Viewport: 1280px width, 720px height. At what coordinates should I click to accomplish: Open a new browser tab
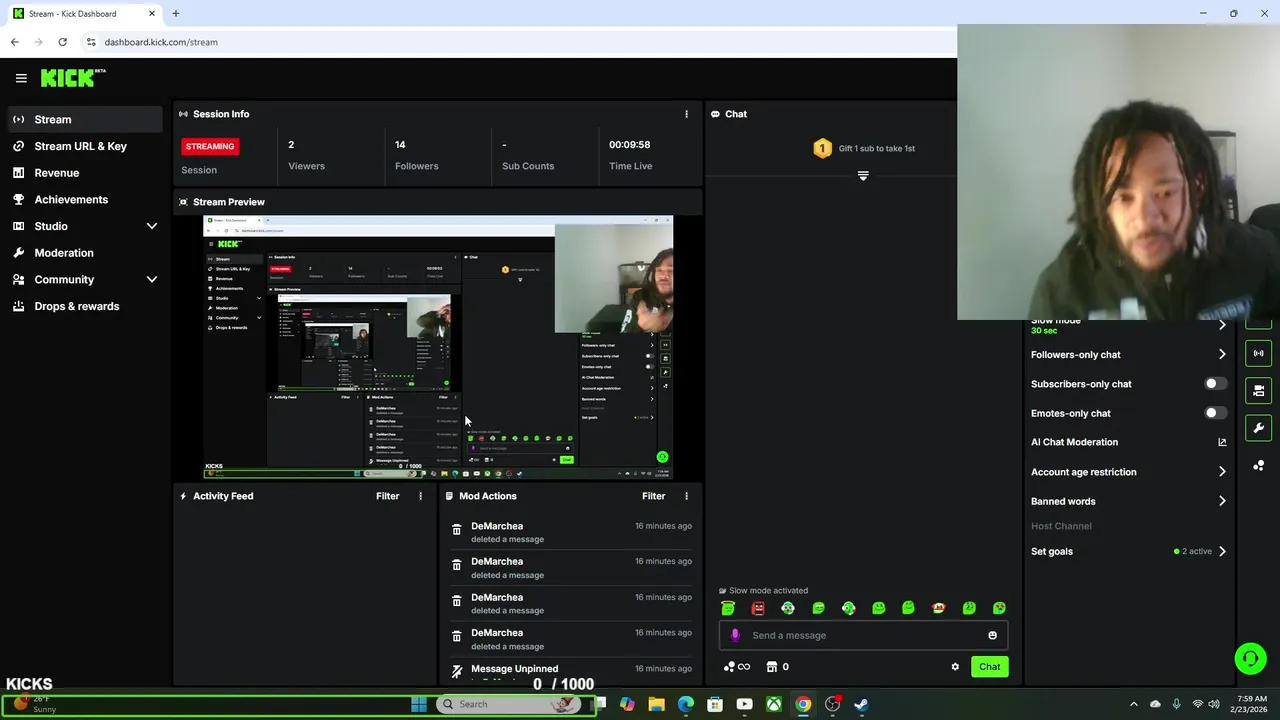tap(176, 14)
